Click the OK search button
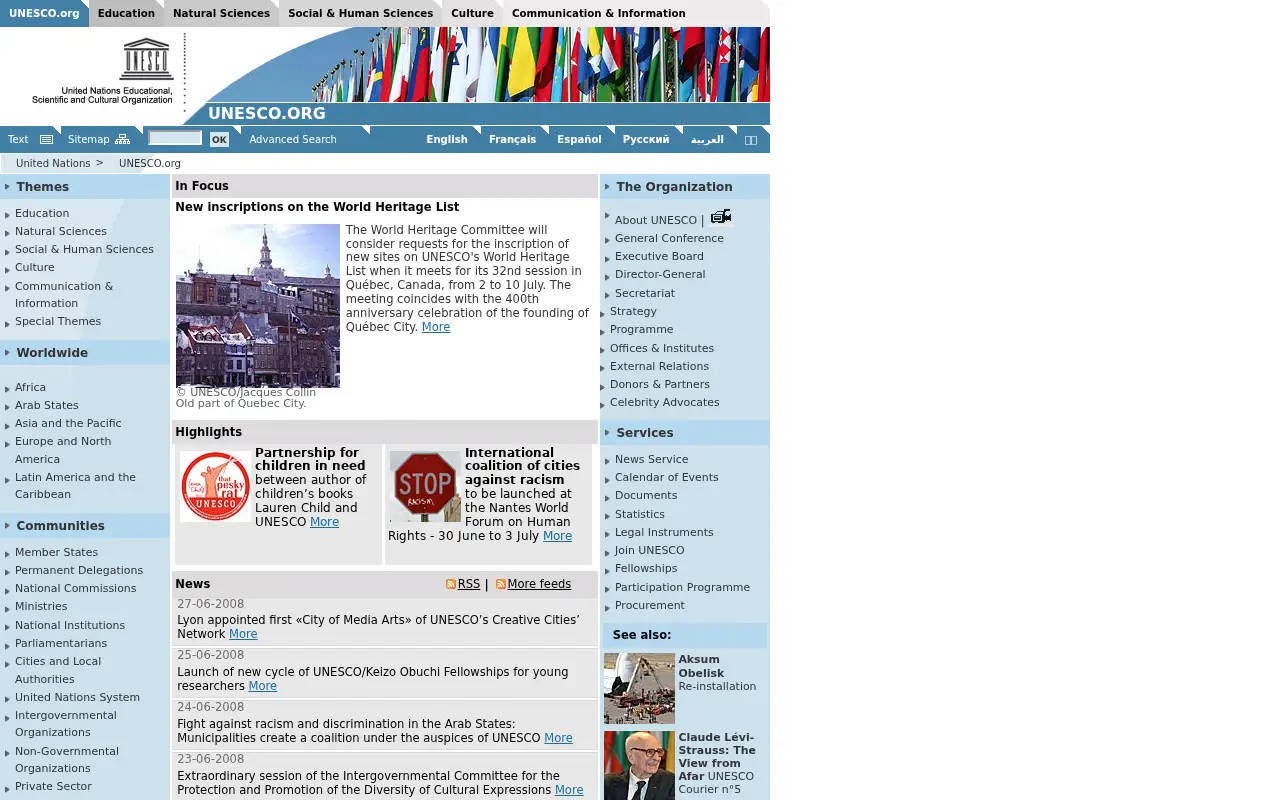Screen dimensions: 1280x800 219,139
